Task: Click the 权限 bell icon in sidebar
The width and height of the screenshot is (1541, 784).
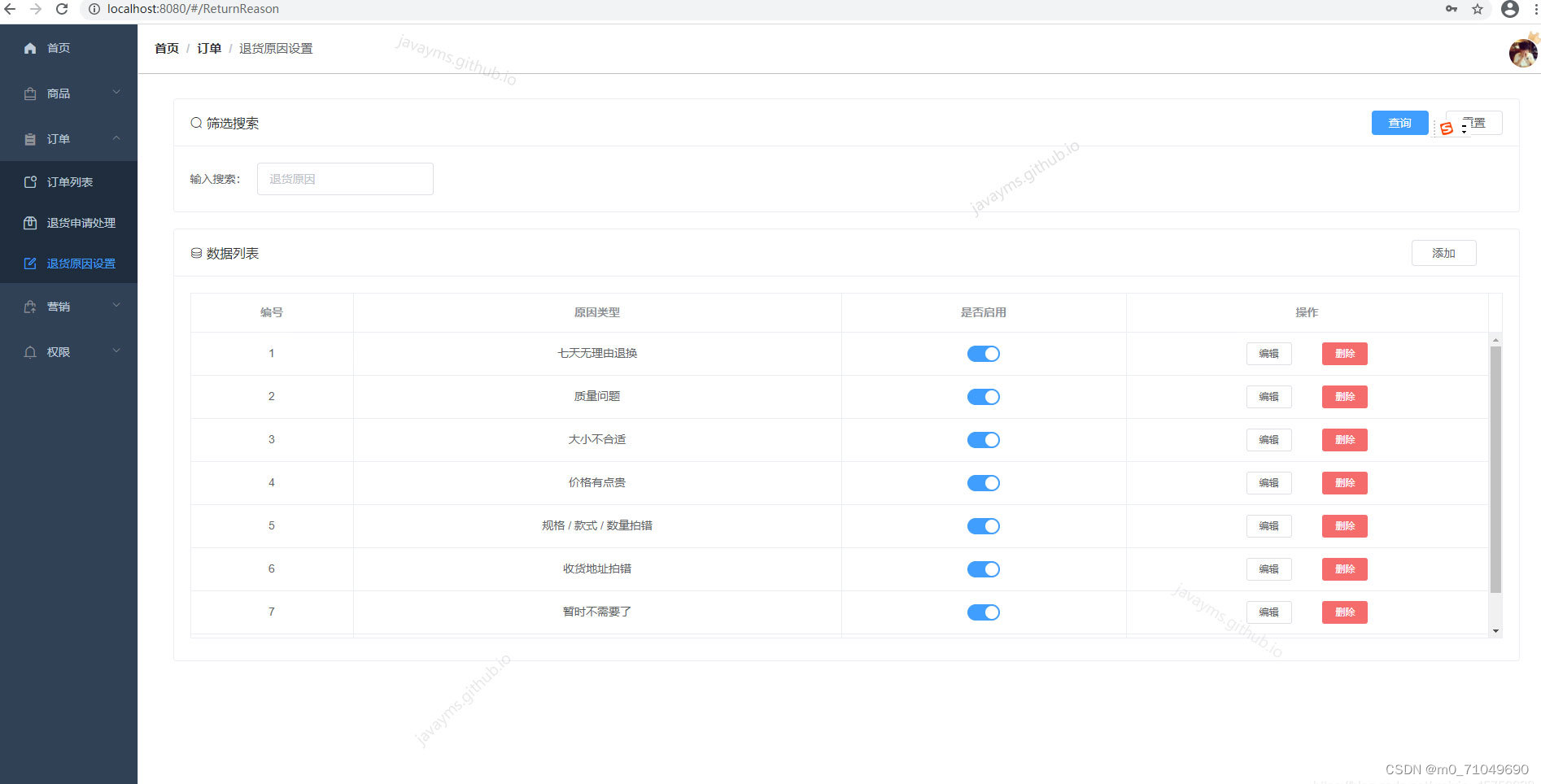Action: (30, 351)
